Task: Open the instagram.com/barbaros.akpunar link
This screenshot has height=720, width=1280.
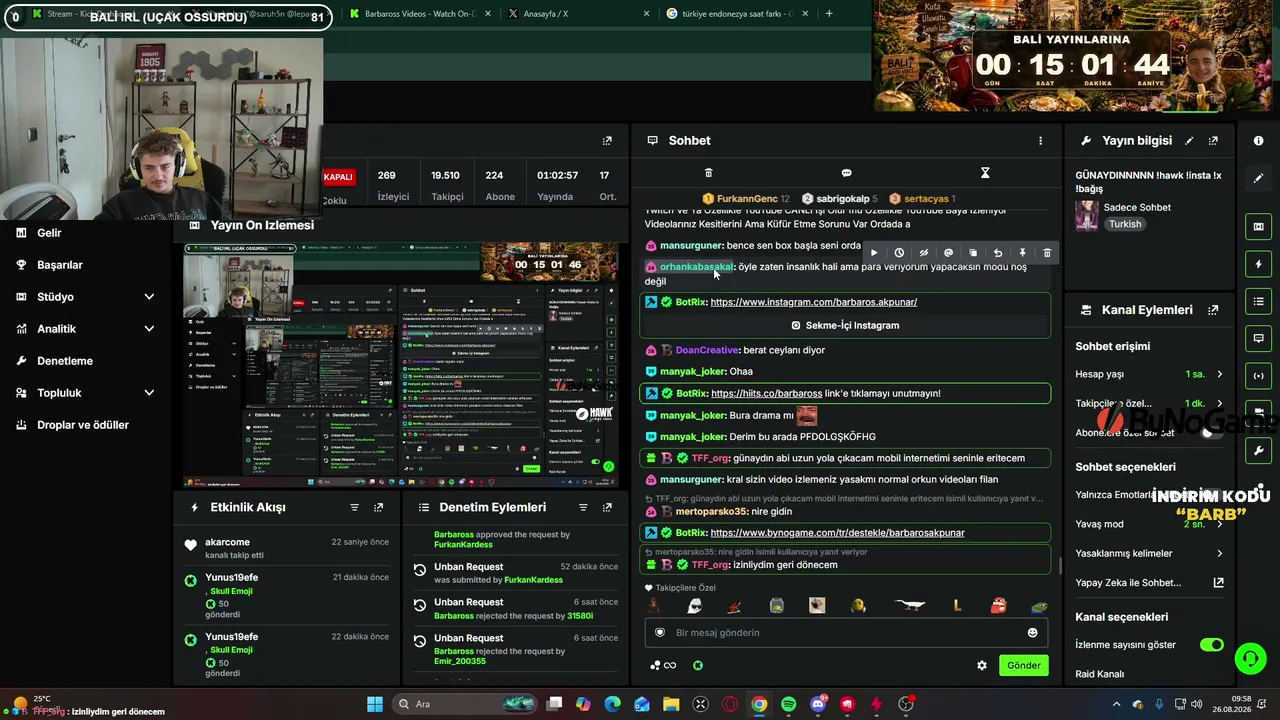Action: pyautogui.click(x=814, y=302)
